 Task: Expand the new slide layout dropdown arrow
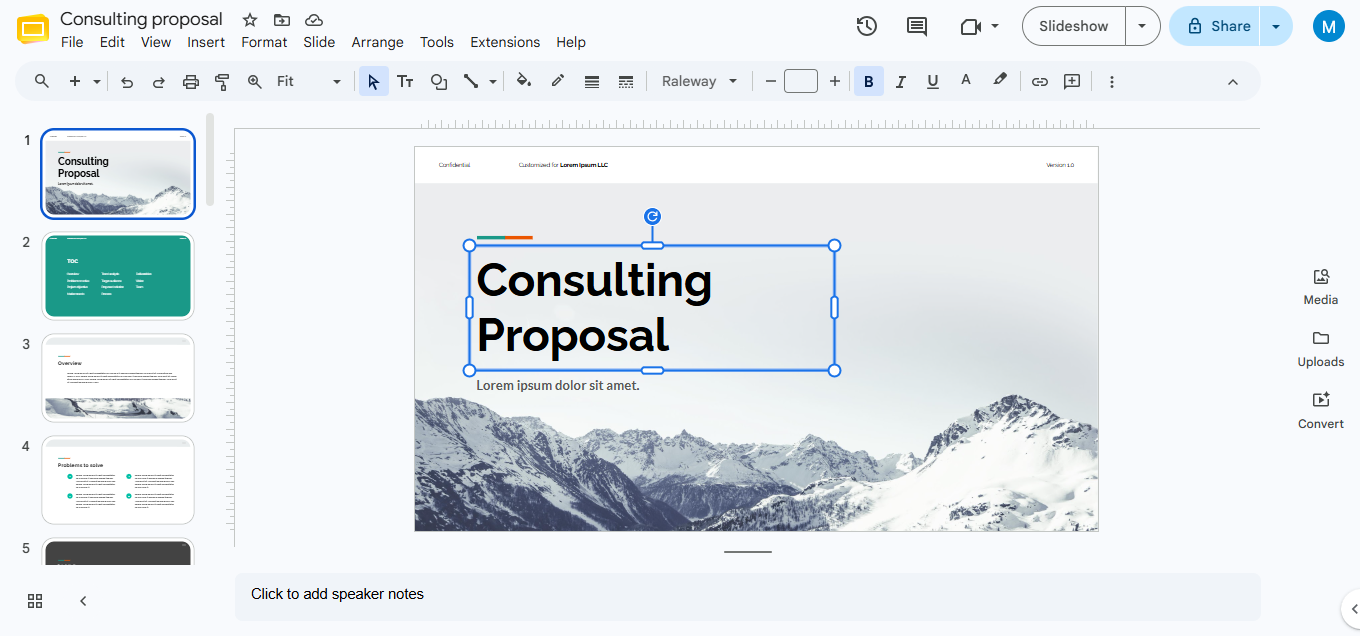tap(97, 82)
